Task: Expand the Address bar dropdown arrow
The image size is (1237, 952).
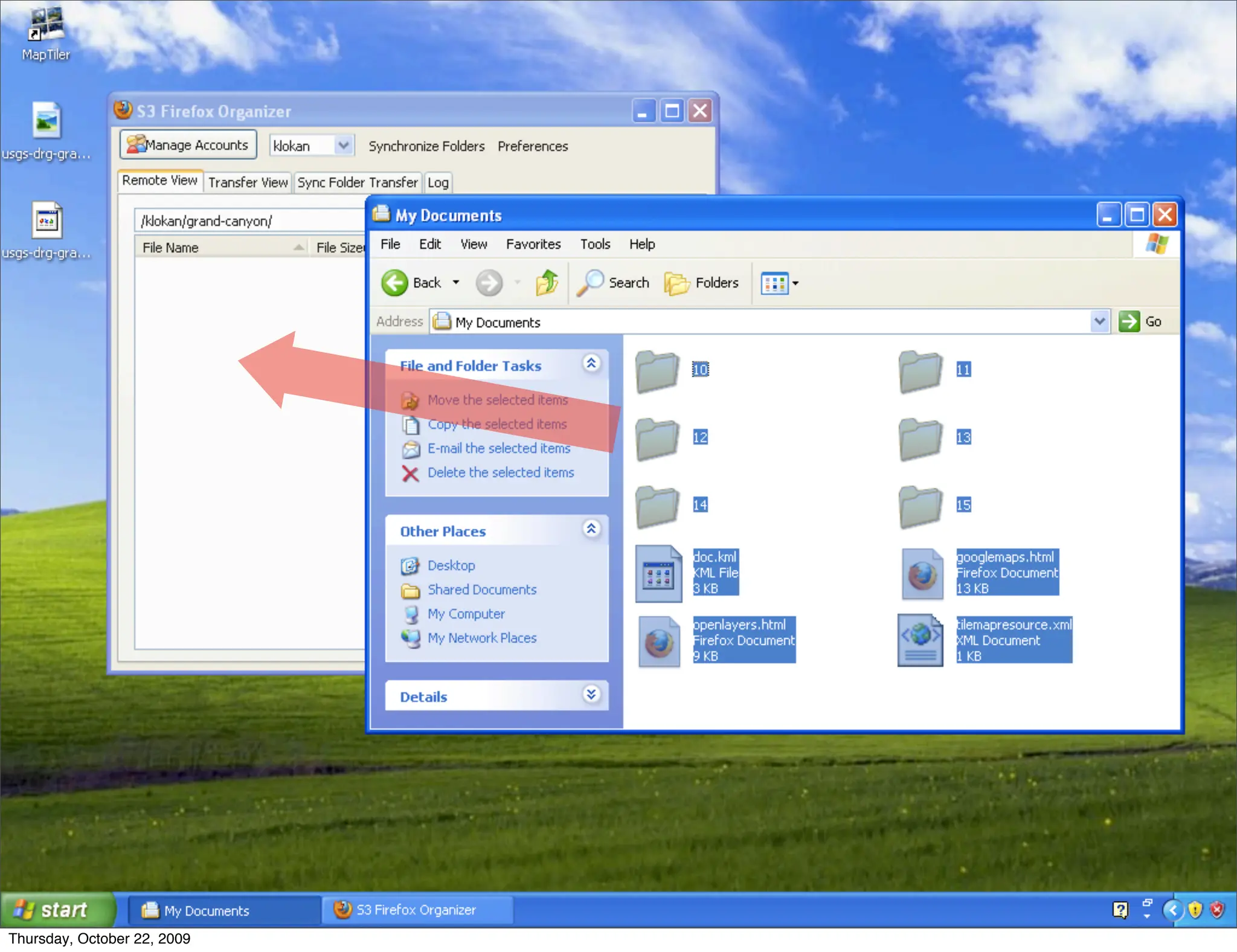Action: 1099,321
